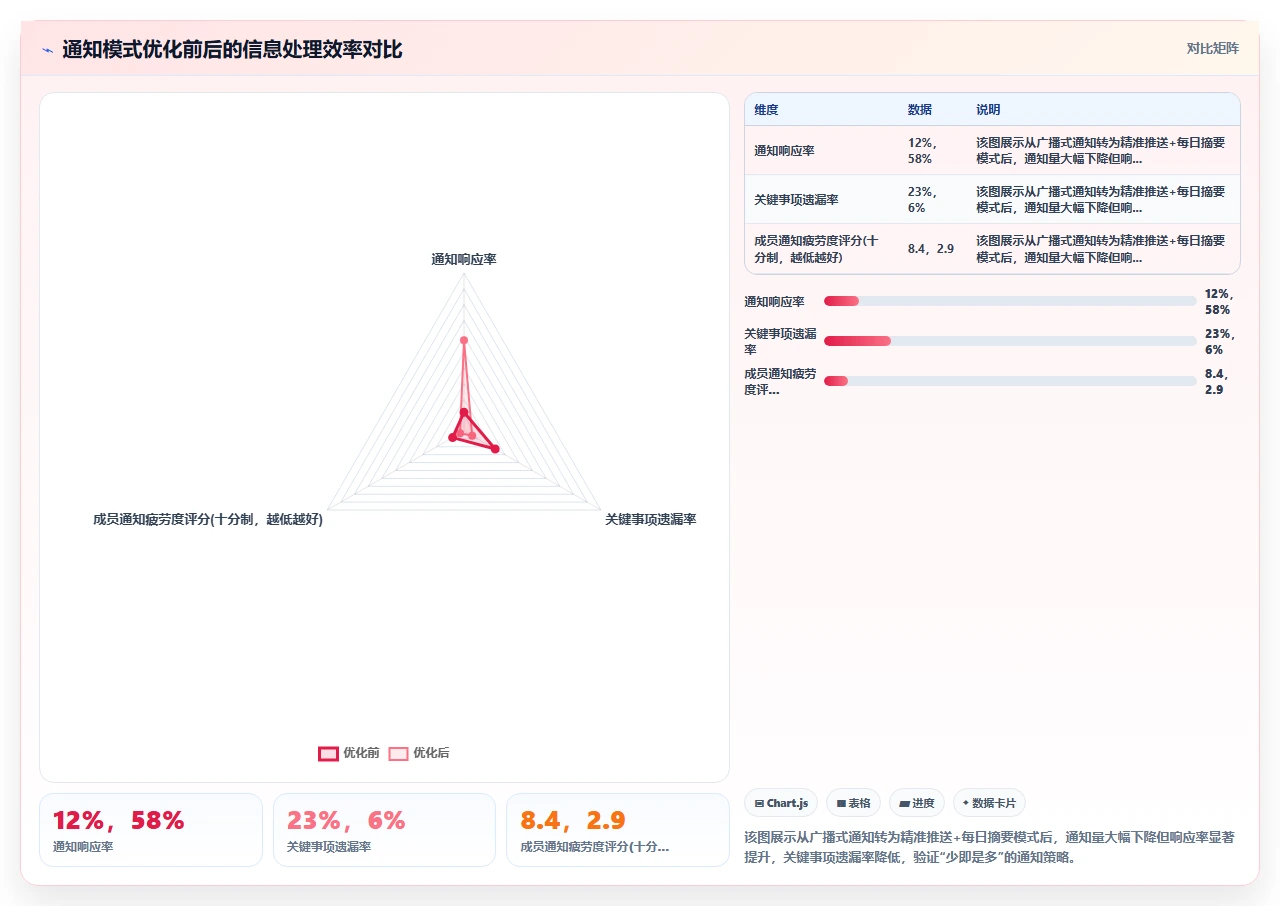This screenshot has height=906, width=1280.
Task: Click 成员通知疲劳度评分 radar axis label
Action: coord(208,520)
